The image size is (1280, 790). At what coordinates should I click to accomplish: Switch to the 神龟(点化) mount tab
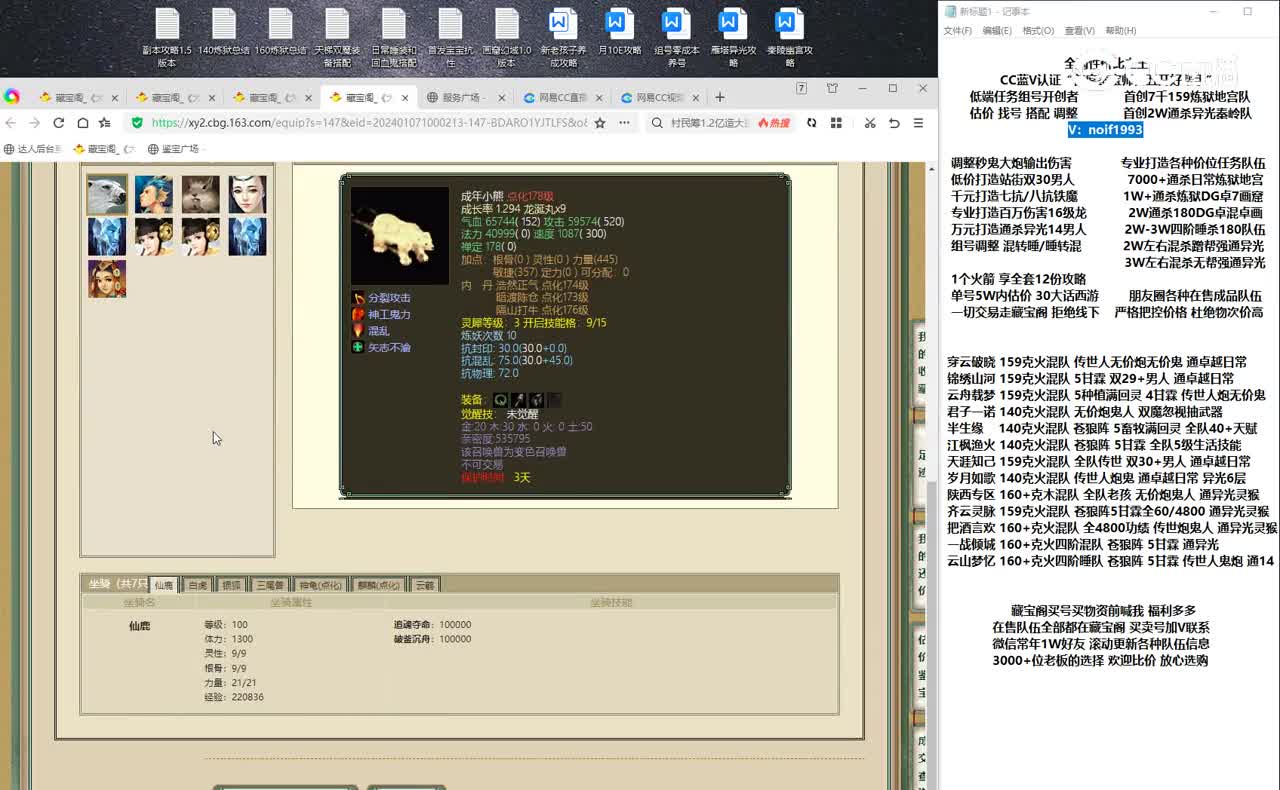322,585
